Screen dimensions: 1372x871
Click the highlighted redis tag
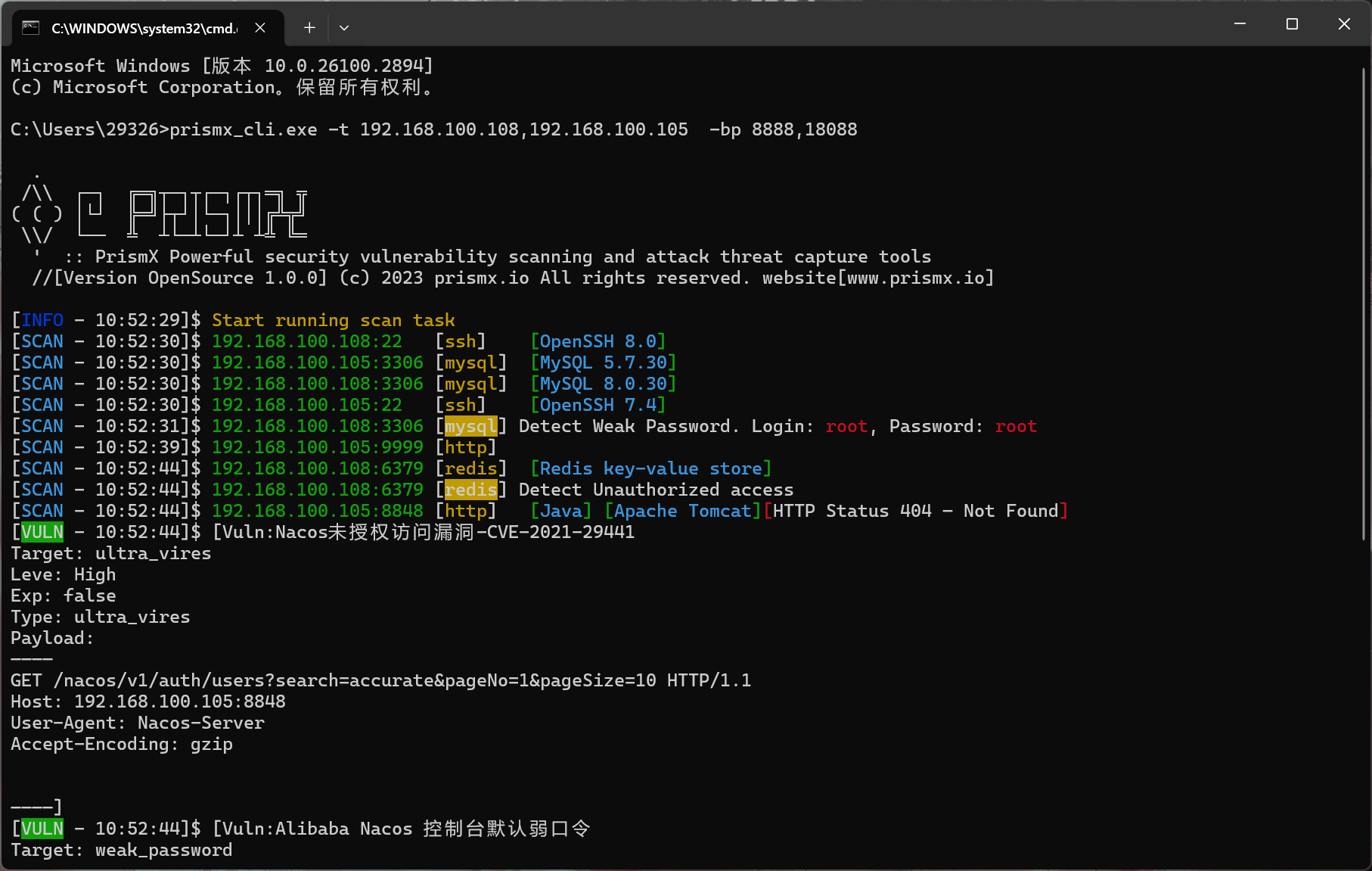[x=470, y=490]
